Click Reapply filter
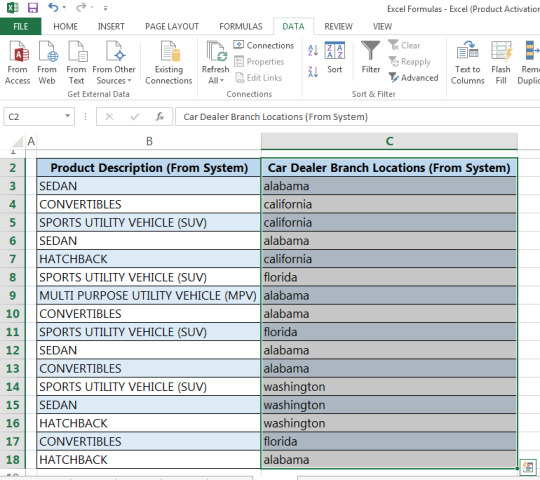 [x=409, y=62]
